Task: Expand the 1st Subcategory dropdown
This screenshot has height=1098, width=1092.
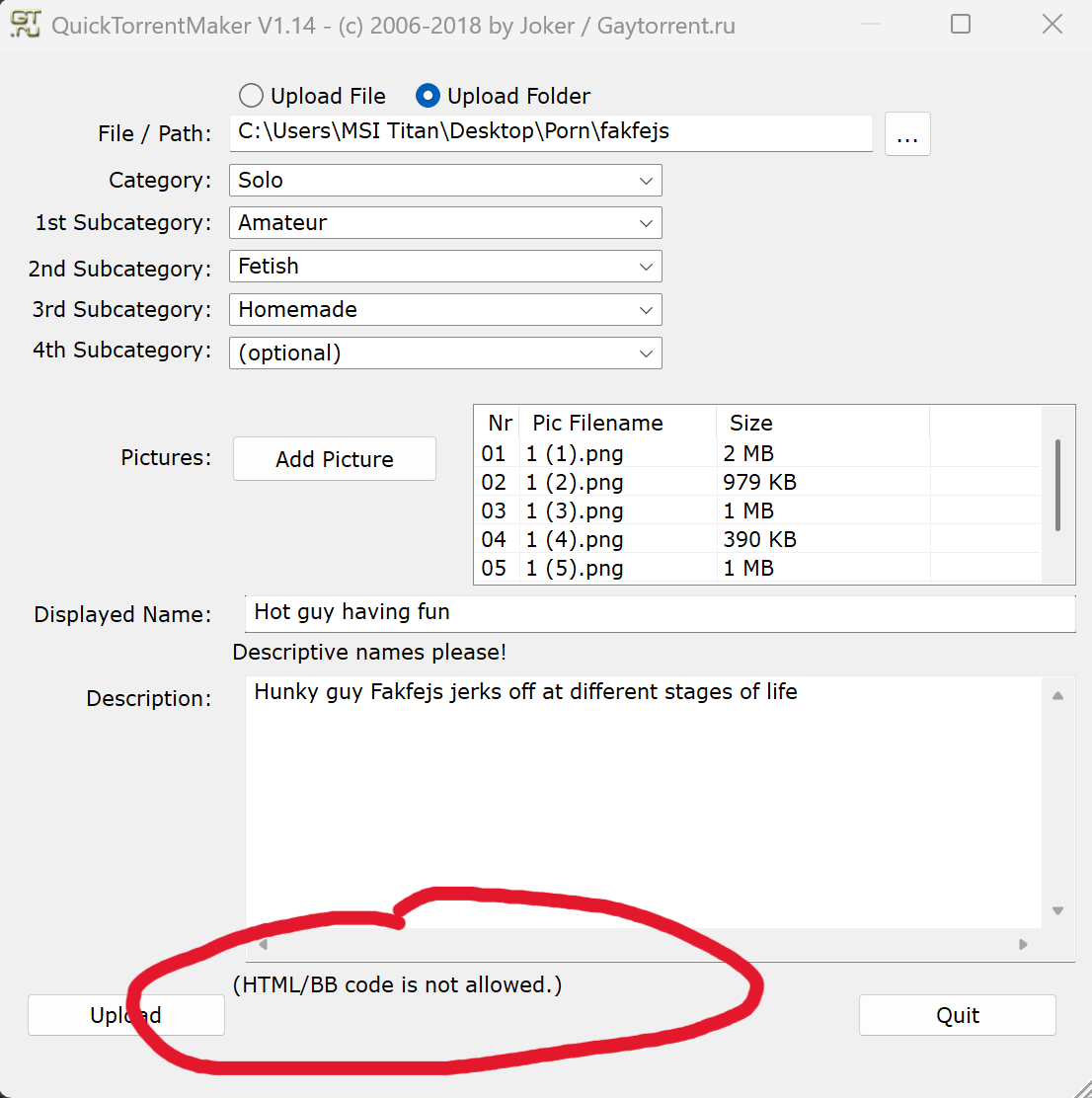Action: click(646, 223)
